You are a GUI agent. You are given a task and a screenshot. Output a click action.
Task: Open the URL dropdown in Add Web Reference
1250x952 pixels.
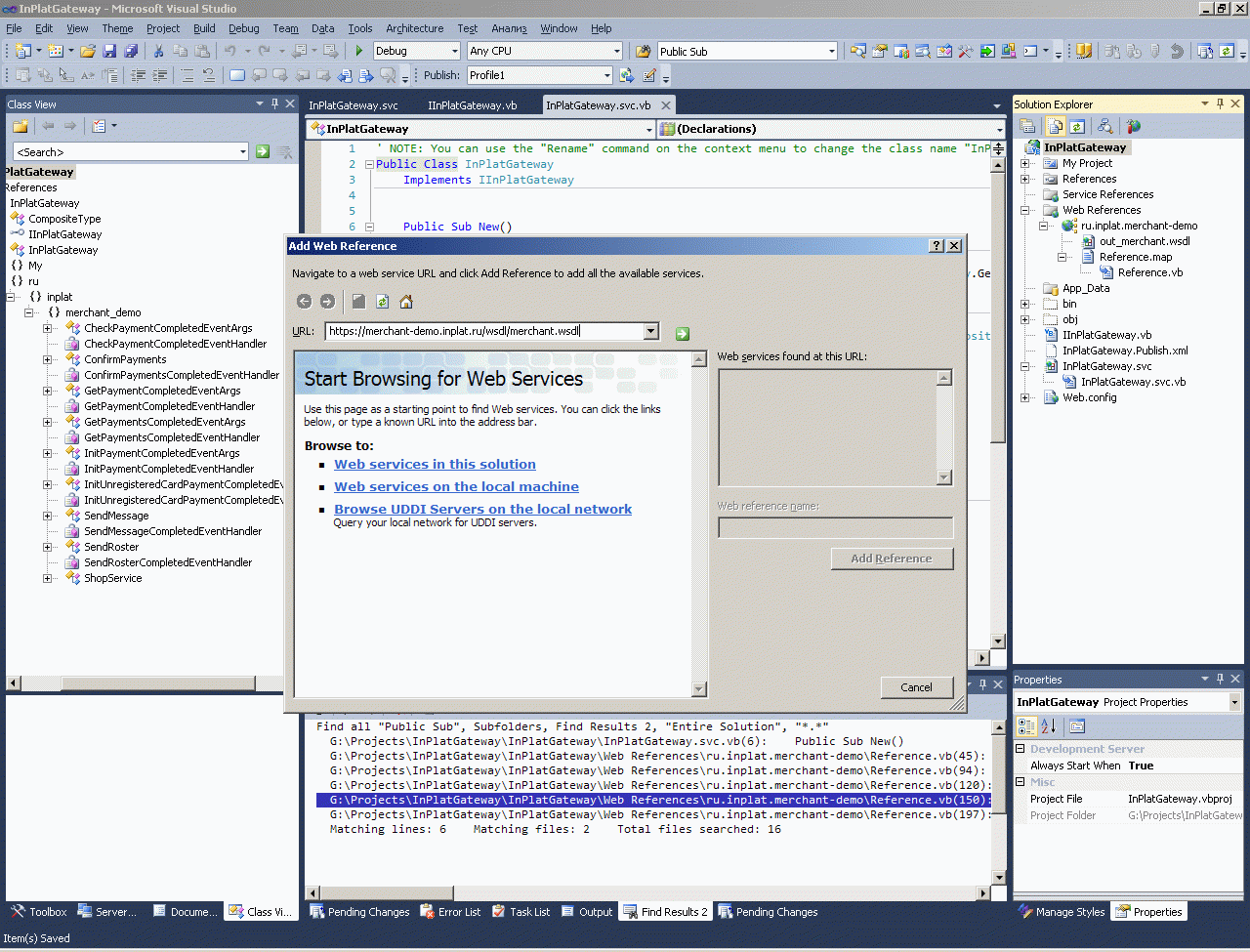651,332
